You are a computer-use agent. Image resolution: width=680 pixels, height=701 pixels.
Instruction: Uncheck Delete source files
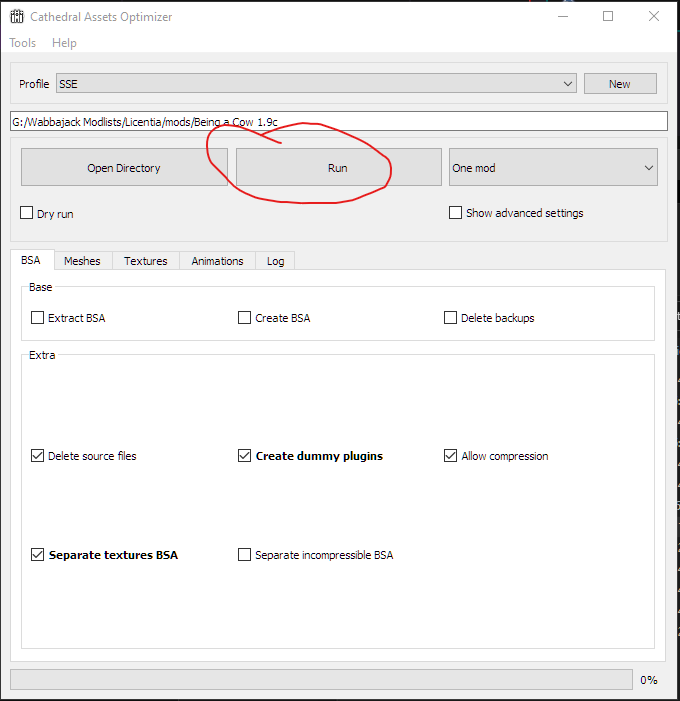tap(37, 456)
